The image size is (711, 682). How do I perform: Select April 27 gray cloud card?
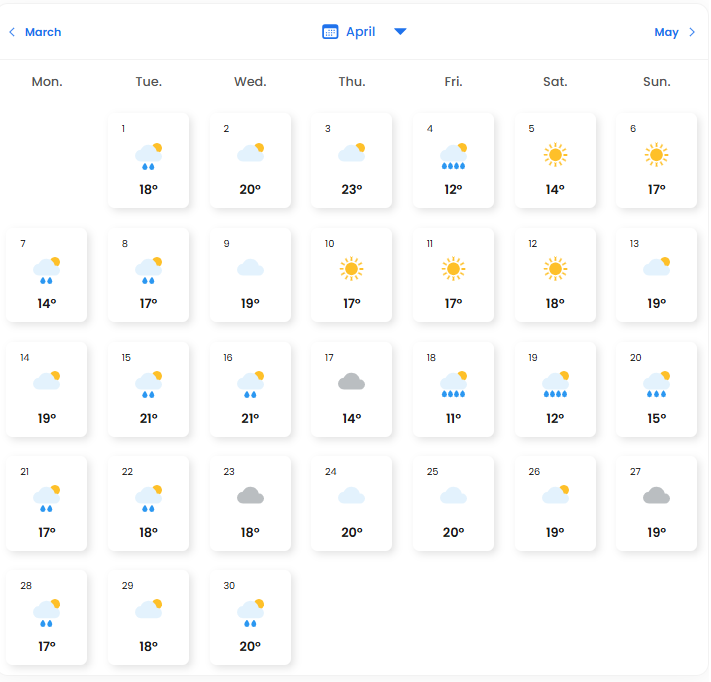point(656,503)
